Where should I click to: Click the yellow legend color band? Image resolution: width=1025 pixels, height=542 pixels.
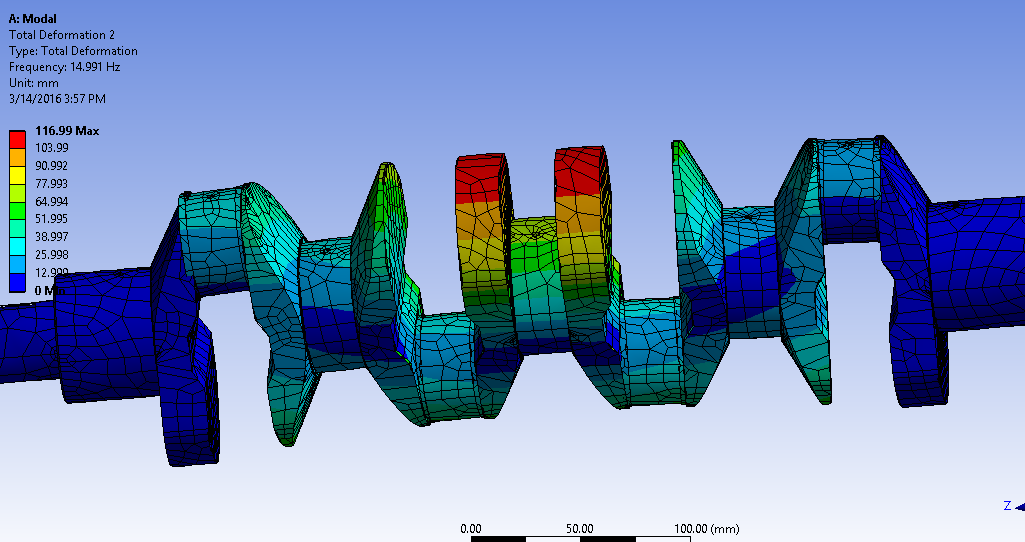click(x=17, y=175)
